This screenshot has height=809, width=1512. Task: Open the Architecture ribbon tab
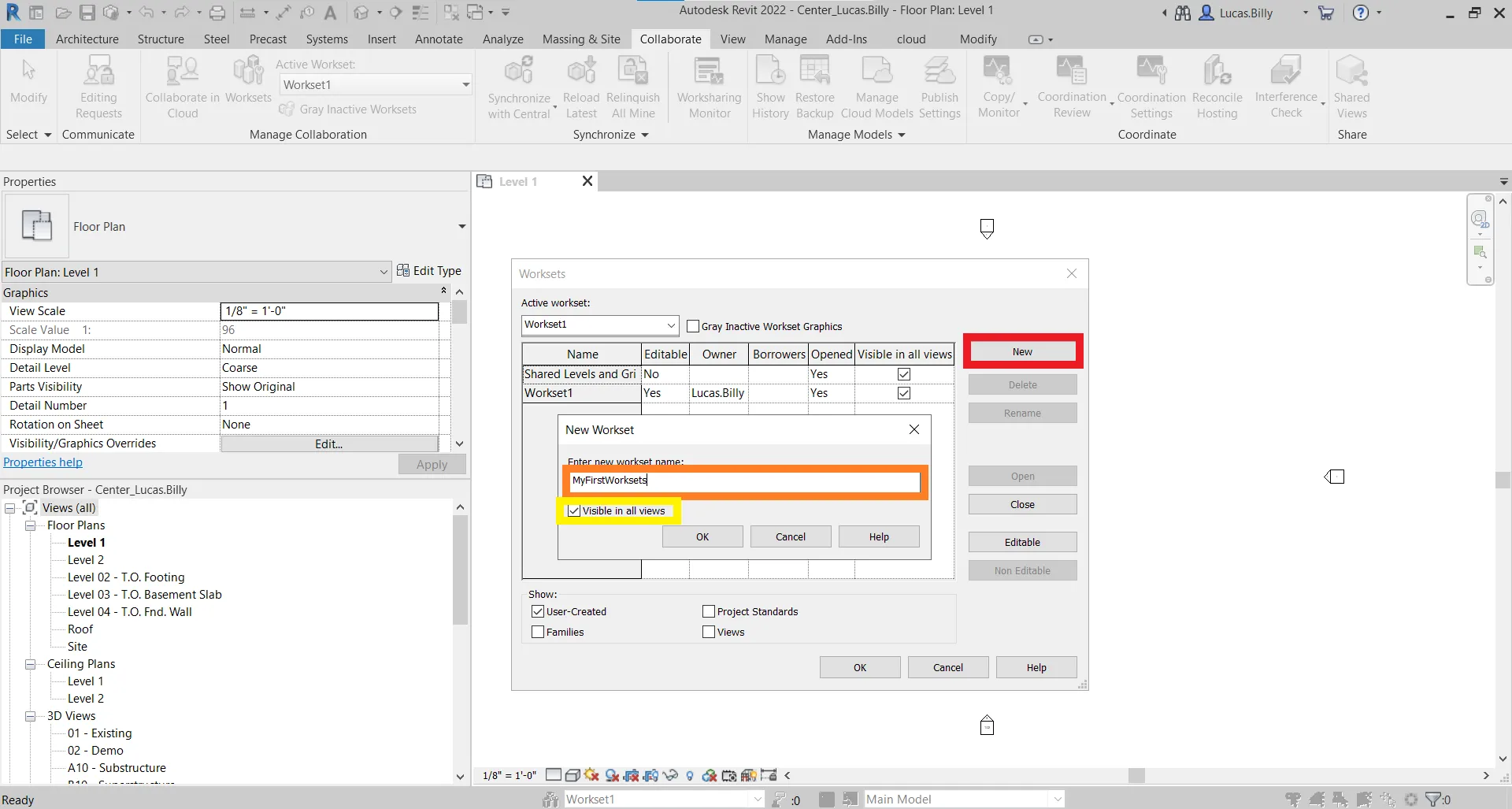pos(87,39)
